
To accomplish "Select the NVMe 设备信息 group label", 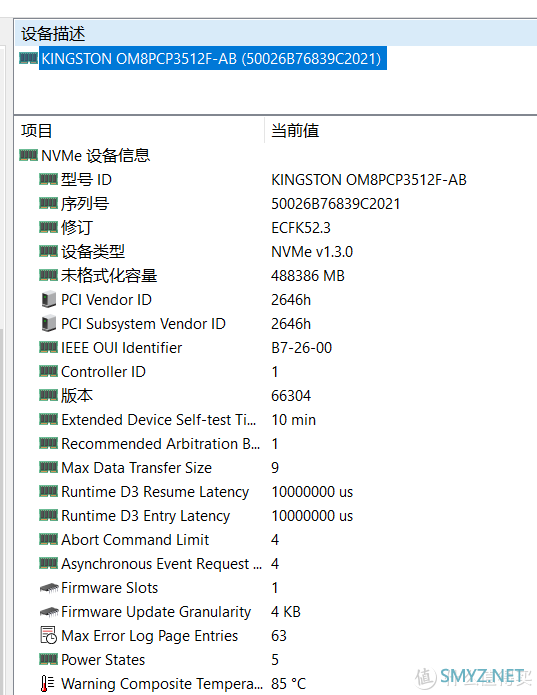I will coord(95,156).
